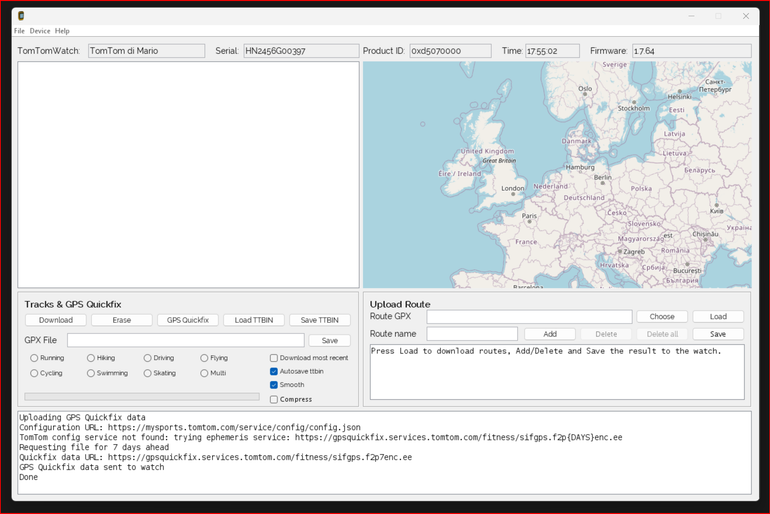
Task: Open the File menu
Action: tap(19, 31)
